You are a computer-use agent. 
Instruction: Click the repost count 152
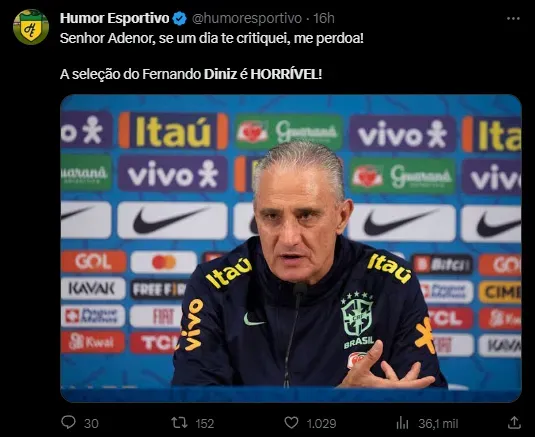205,424
